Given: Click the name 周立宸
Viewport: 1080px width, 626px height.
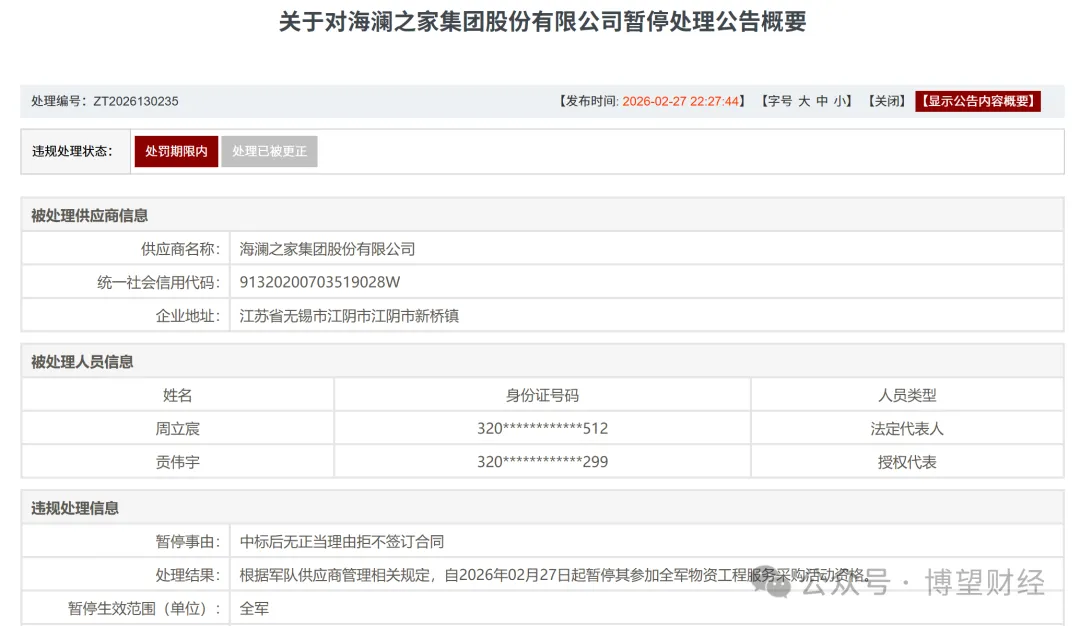Looking at the screenshot, I should pos(178,428).
